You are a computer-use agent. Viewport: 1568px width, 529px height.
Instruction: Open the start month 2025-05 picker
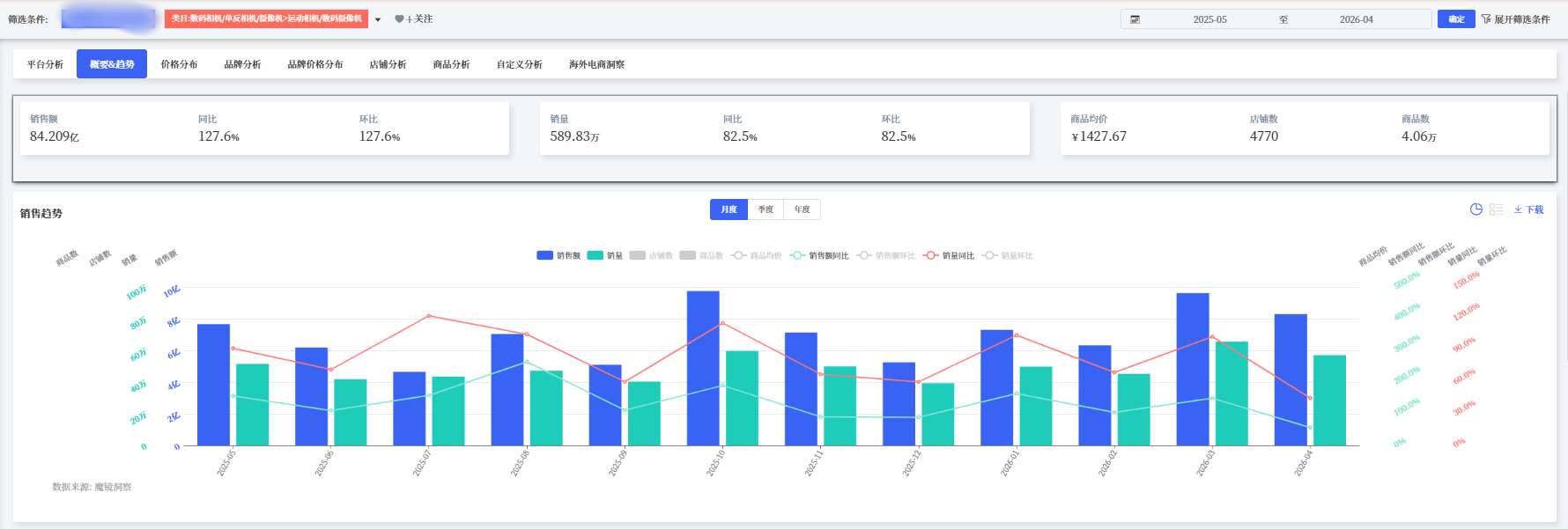coord(1209,19)
